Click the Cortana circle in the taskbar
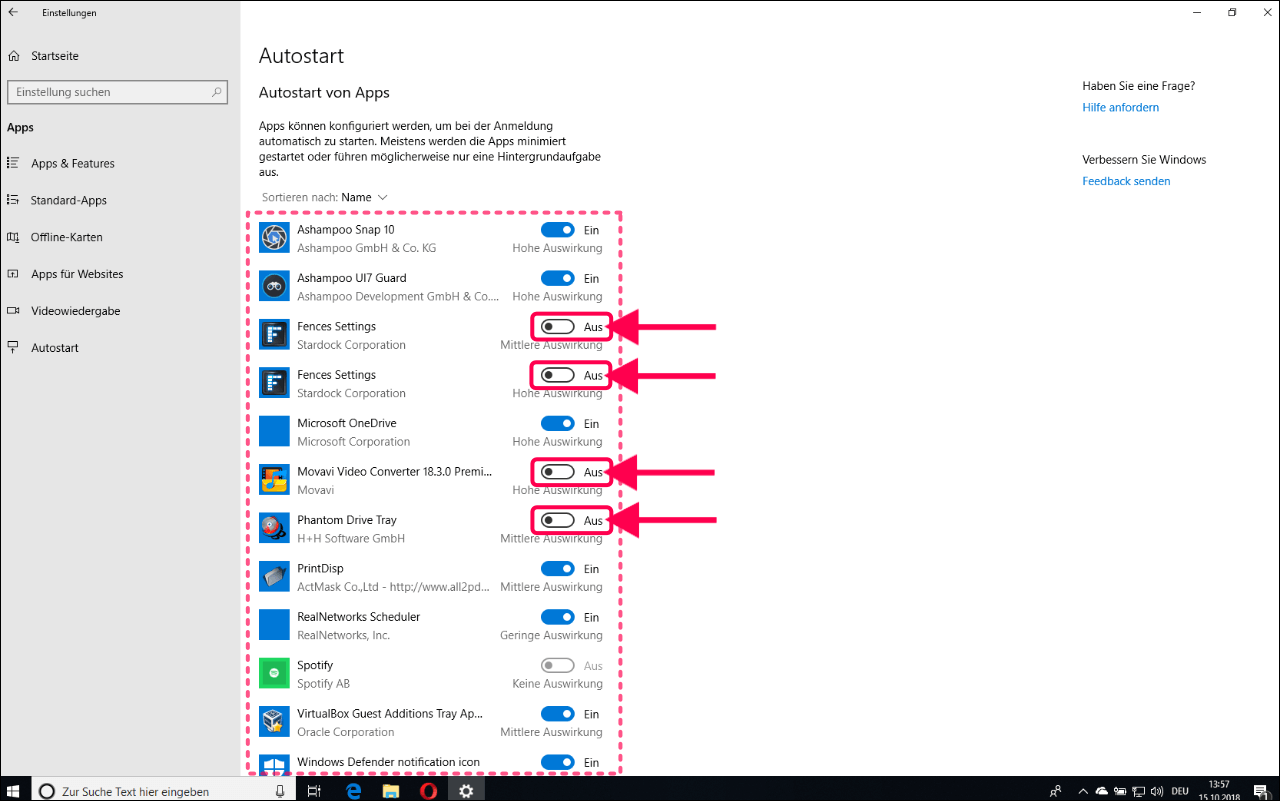1280x801 pixels. [x=46, y=791]
